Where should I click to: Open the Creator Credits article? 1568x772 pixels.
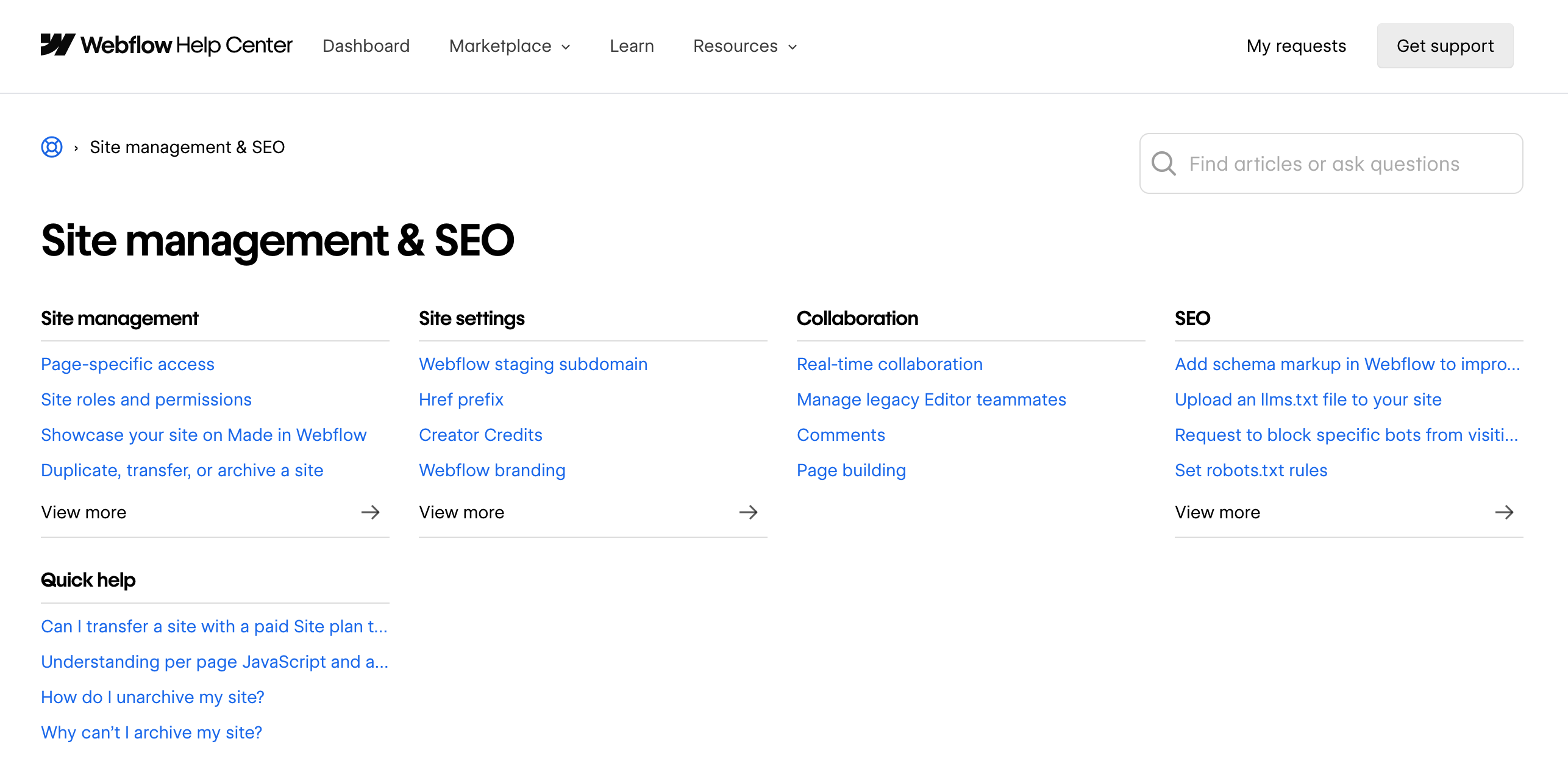(480, 435)
